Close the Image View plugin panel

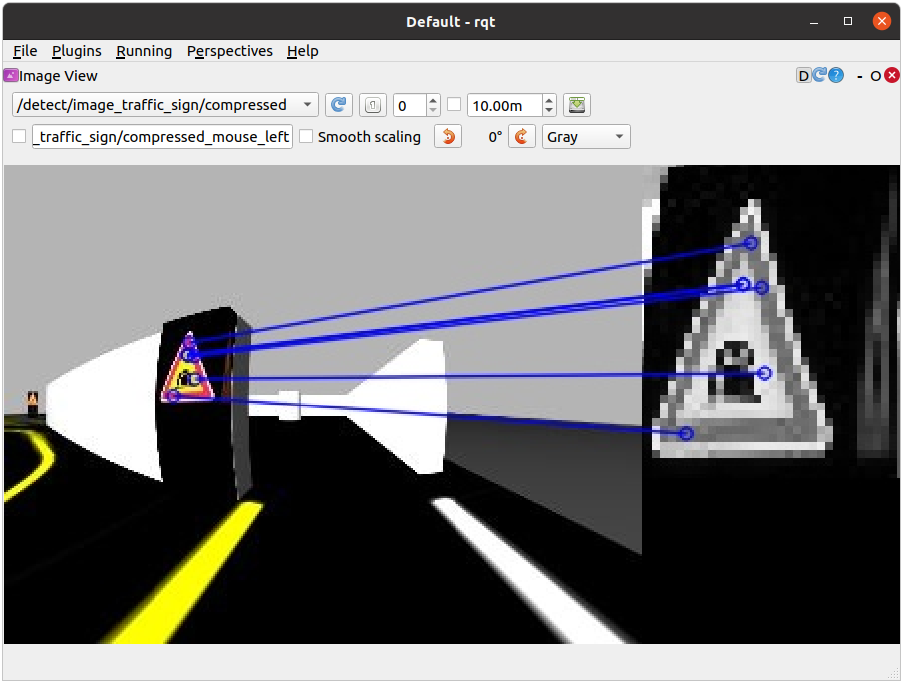pos(891,76)
